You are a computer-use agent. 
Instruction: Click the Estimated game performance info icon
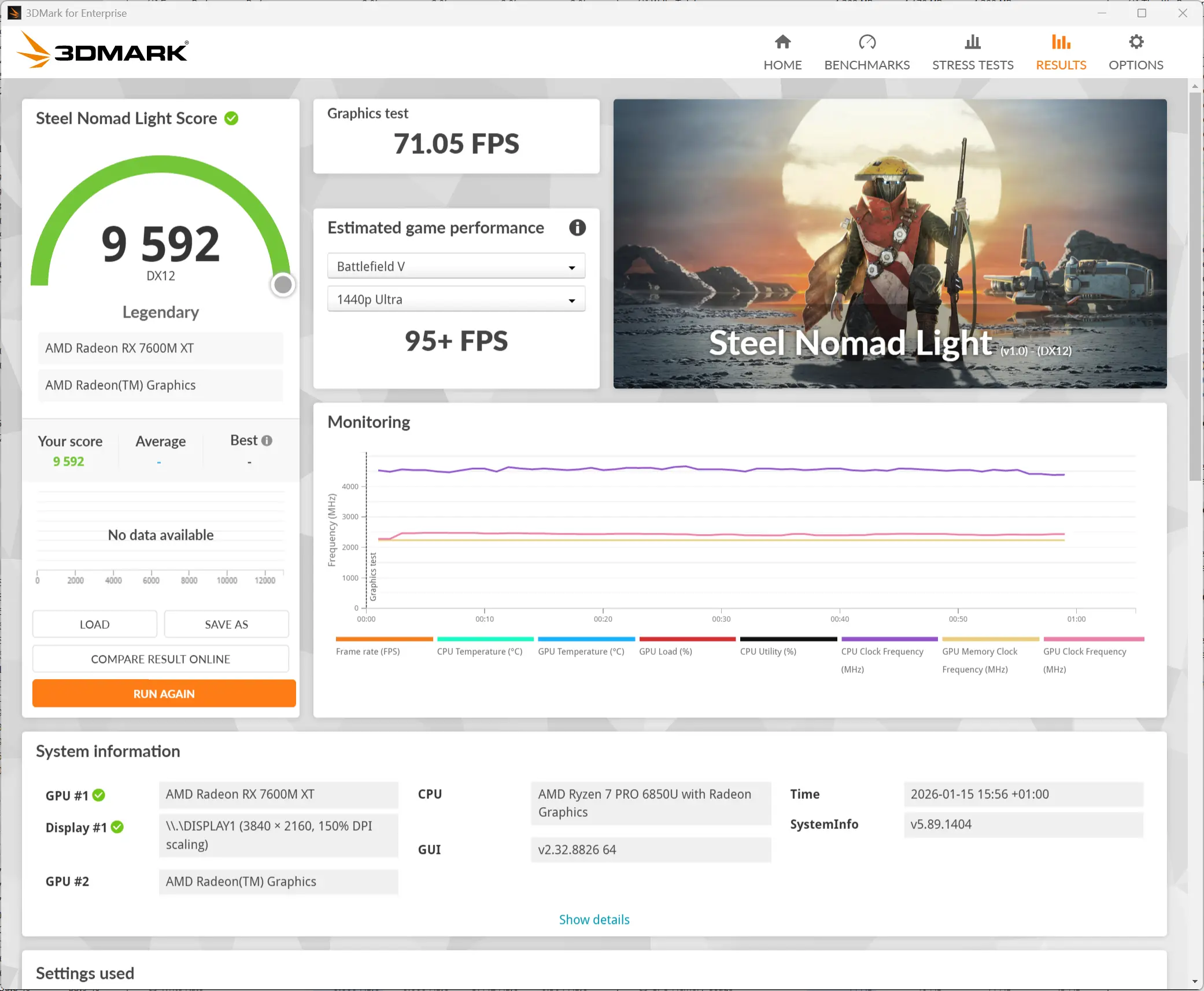pos(577,227)
